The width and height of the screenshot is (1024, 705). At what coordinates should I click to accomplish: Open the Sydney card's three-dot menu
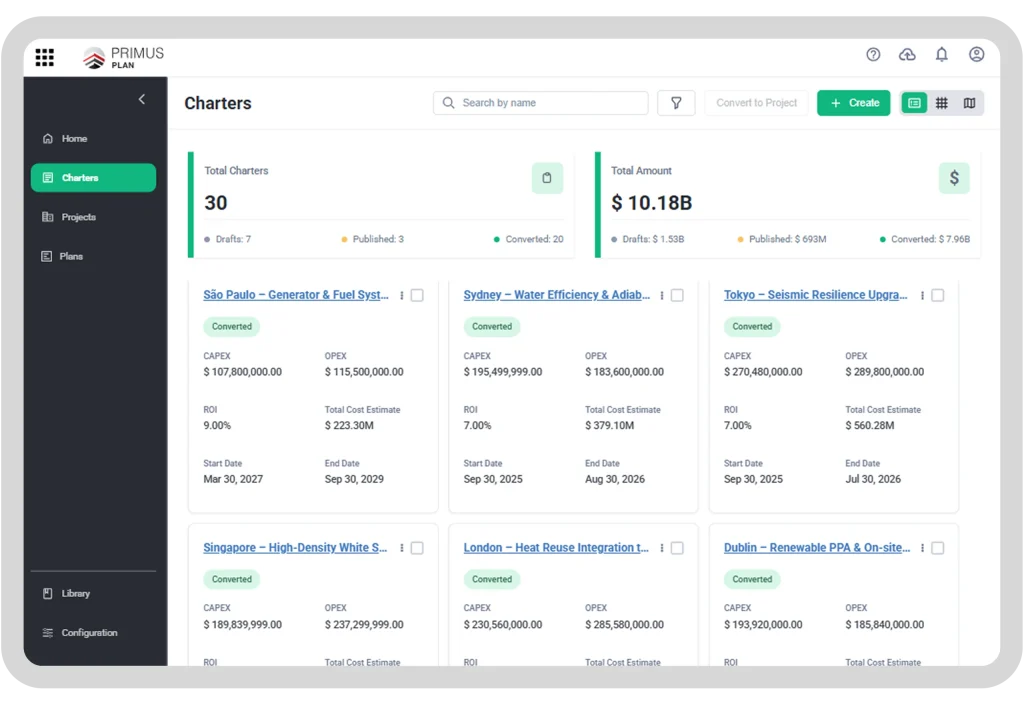[x=662, y=296]
